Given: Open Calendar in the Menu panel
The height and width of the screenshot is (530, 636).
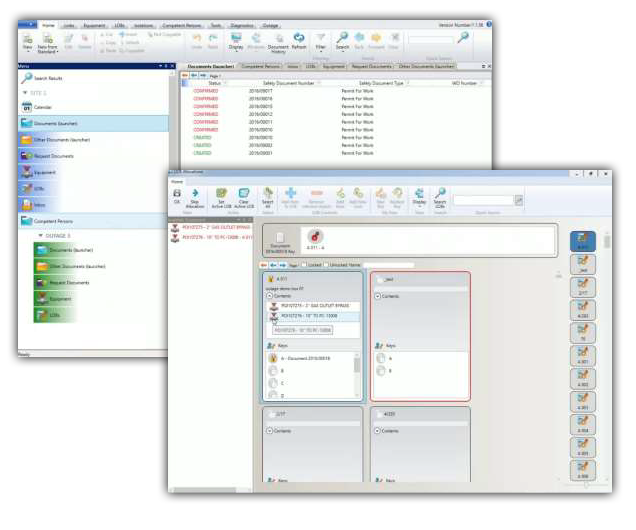Looking at the screenshot, I should coord(37,107).
